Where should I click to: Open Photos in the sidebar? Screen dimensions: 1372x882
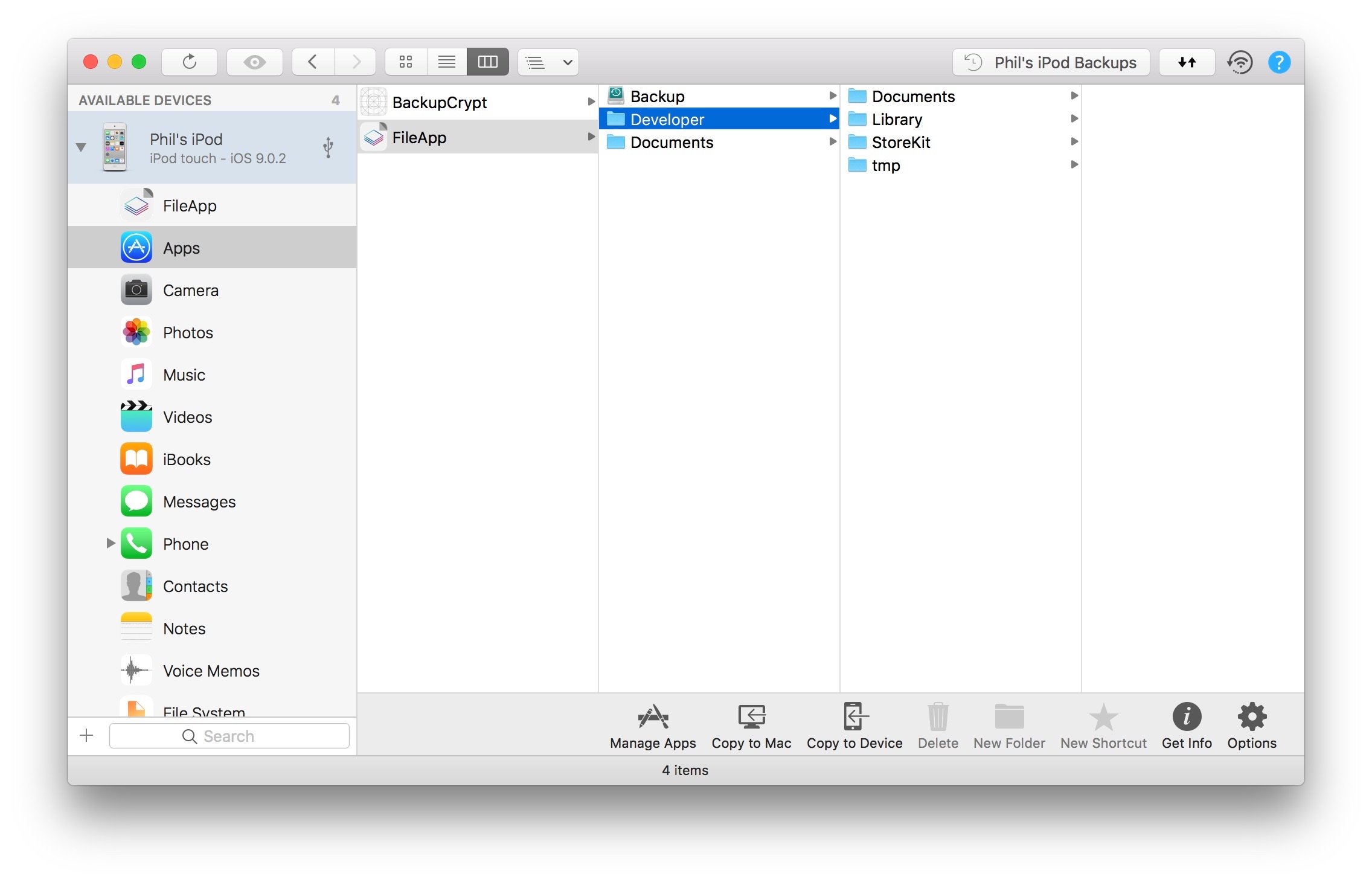212,332
